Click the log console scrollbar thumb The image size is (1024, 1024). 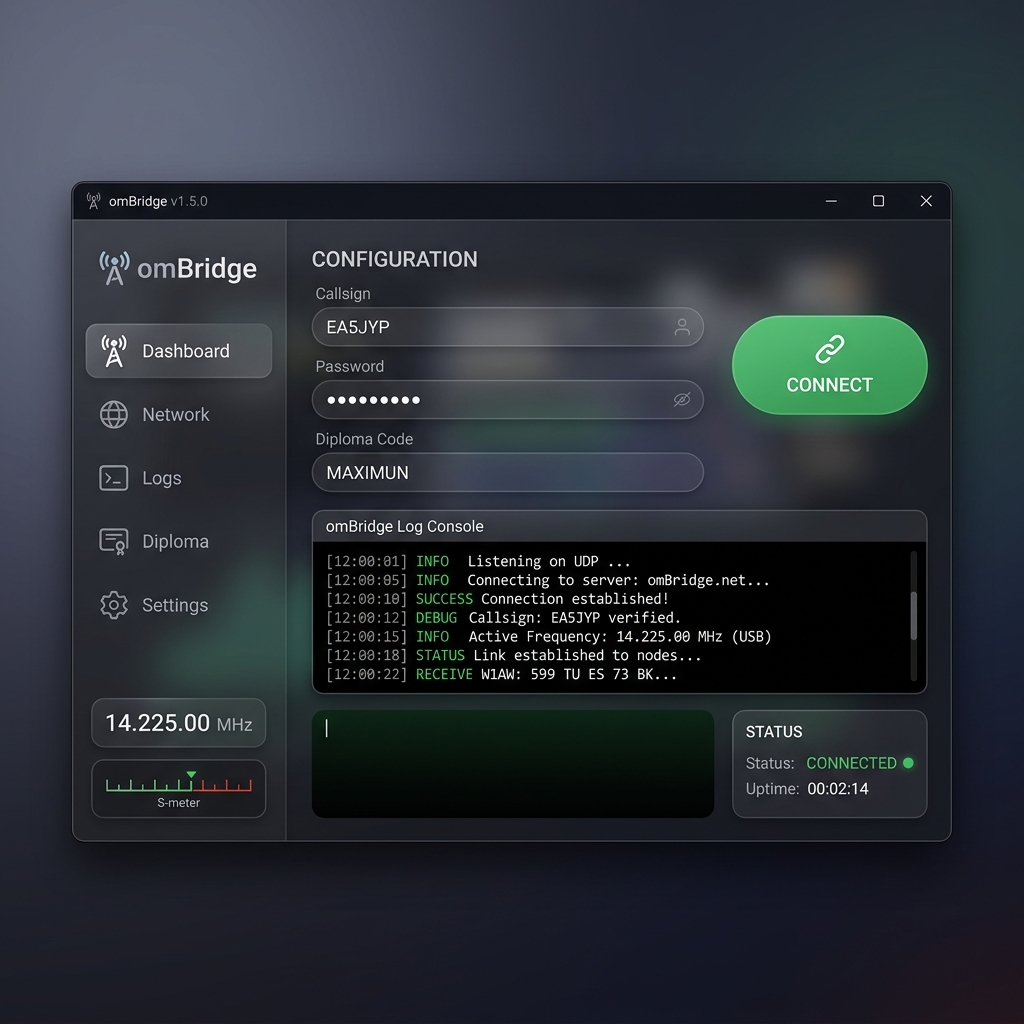coord(914,615)
